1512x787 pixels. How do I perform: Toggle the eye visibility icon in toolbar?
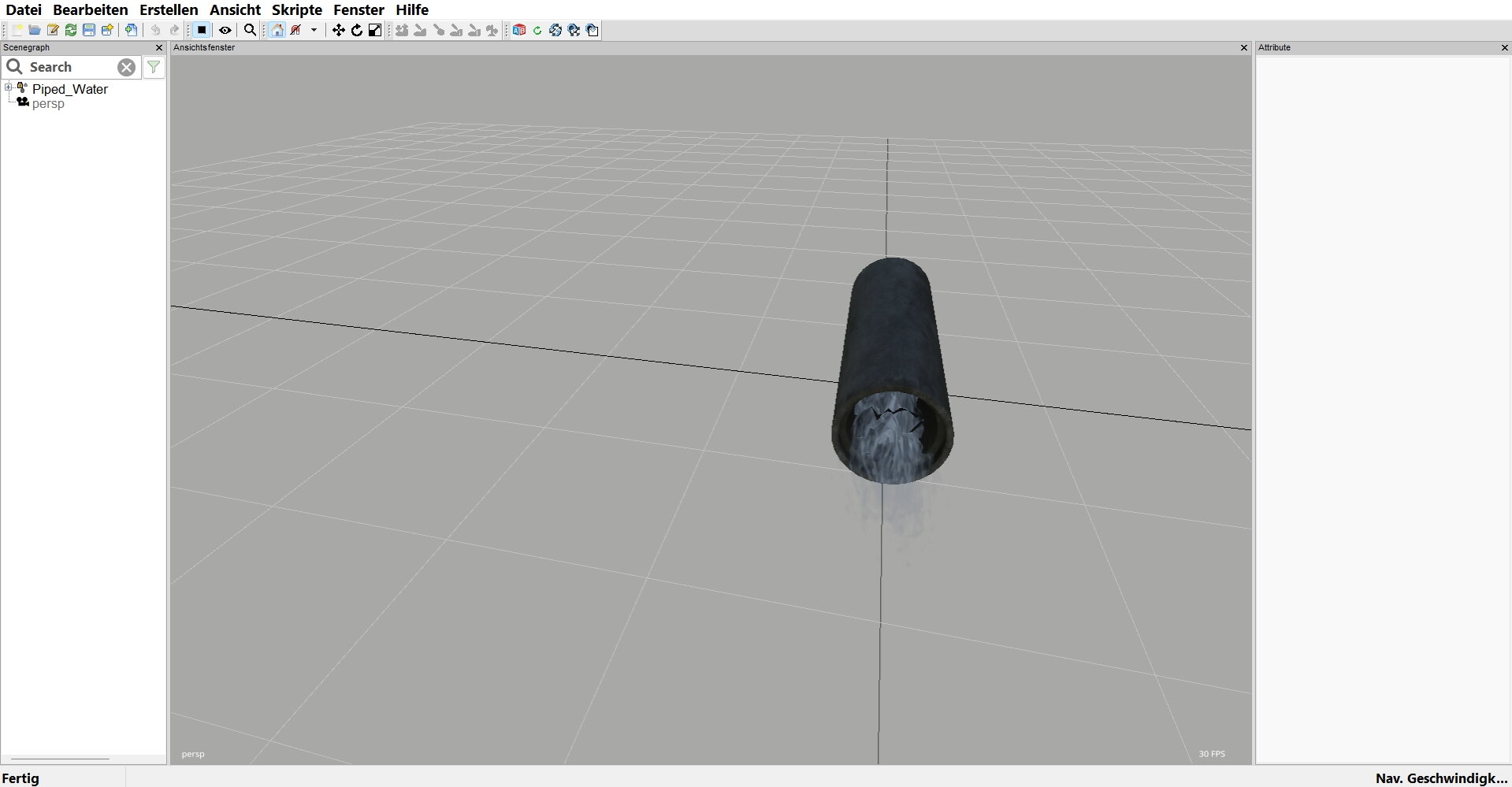225,30
